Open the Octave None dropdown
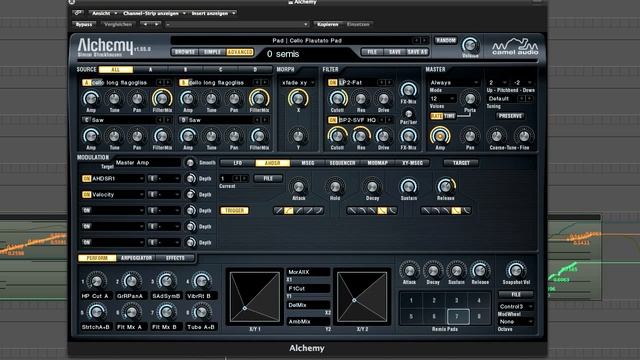This screenshot has height=360, width=640. click(x=516, y=322)
